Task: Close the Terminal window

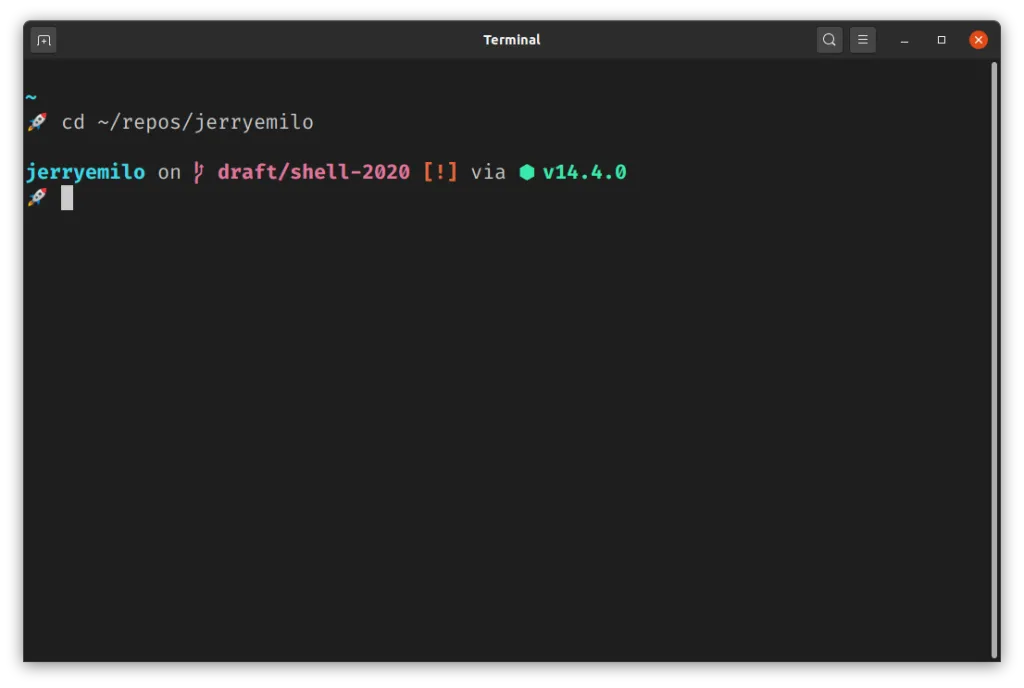Action: pyautogui.click(x=978, y=40)
